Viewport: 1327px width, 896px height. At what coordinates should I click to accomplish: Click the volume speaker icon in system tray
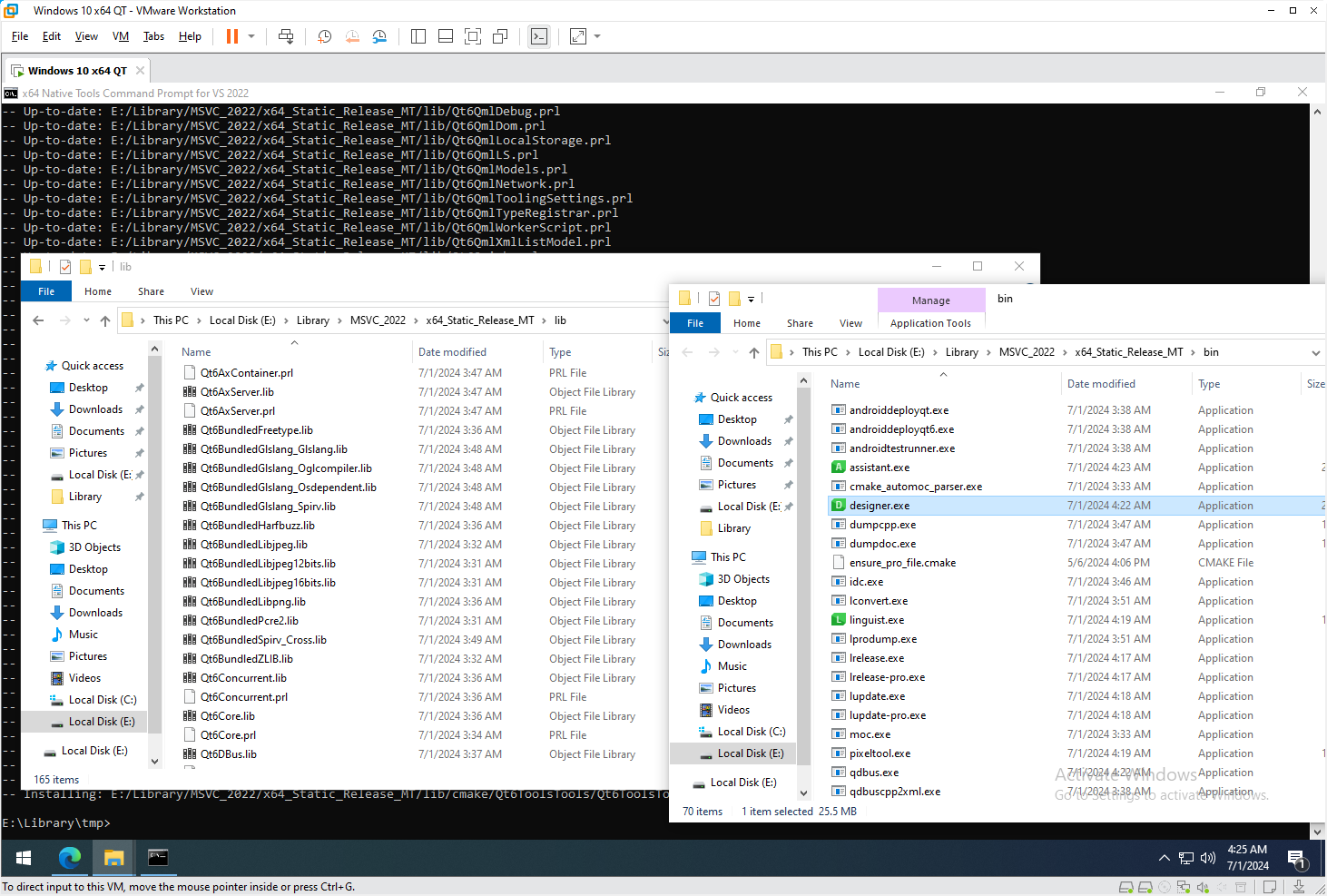coord(1208,858)
